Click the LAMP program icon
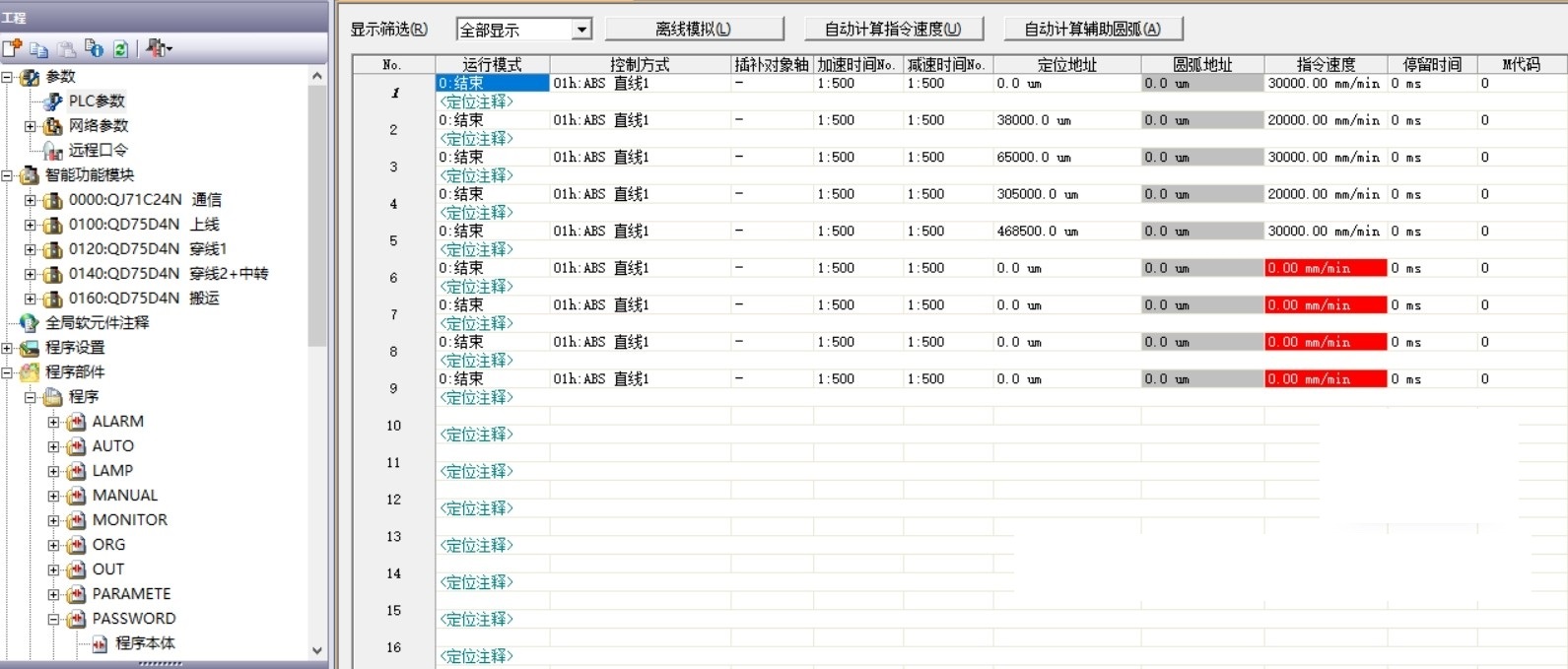 pos(77,471)
